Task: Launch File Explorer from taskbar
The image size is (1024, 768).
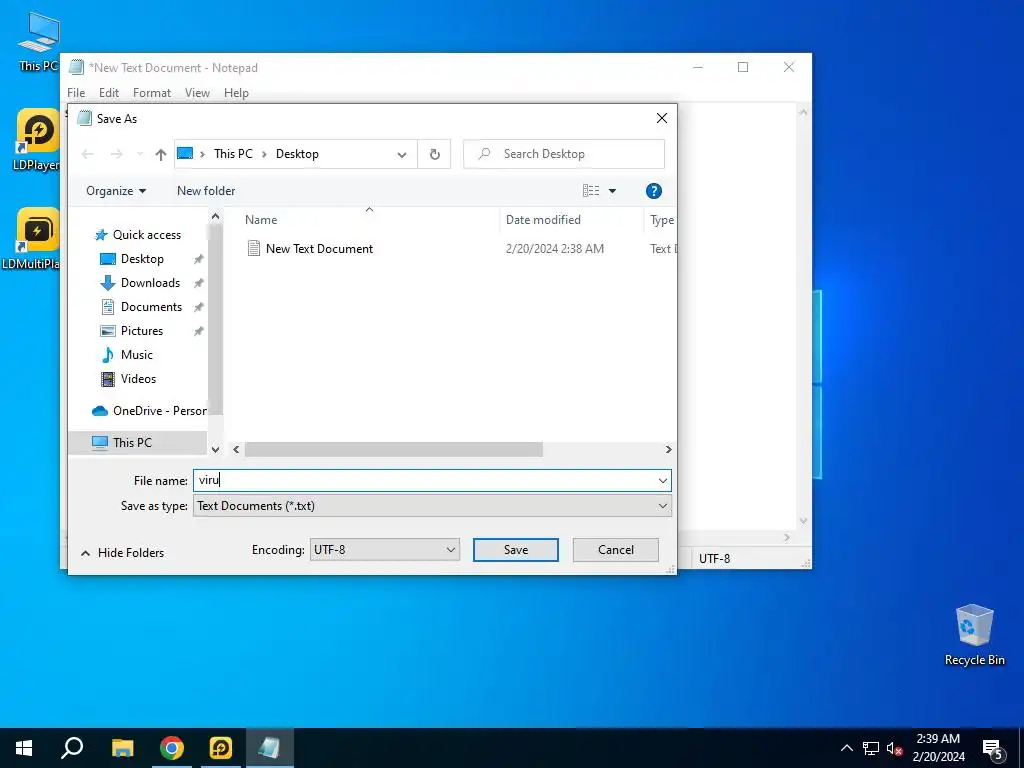Action: [122, 748]
